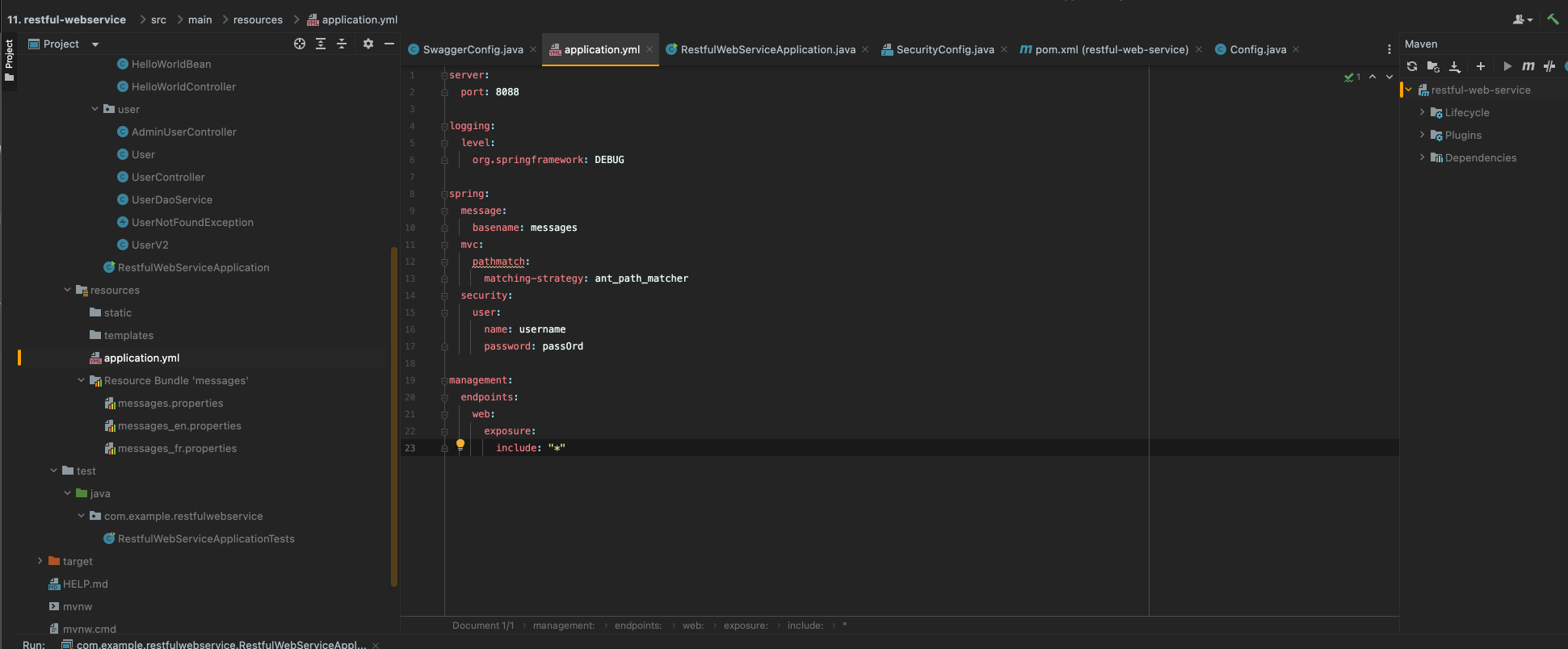The image size is (1568, 649).
Task: Fold the 'logging:' block at line 4
Action: (444, 126)
